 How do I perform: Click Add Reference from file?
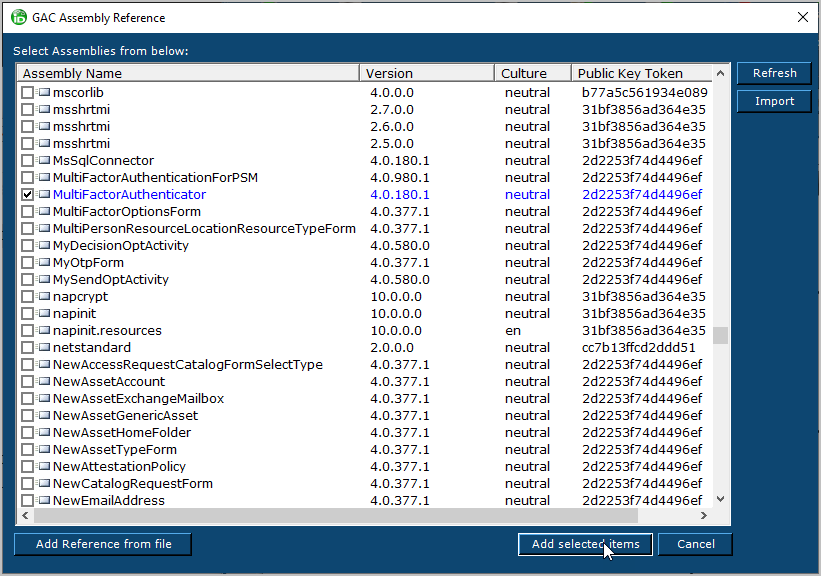[103, 544]
